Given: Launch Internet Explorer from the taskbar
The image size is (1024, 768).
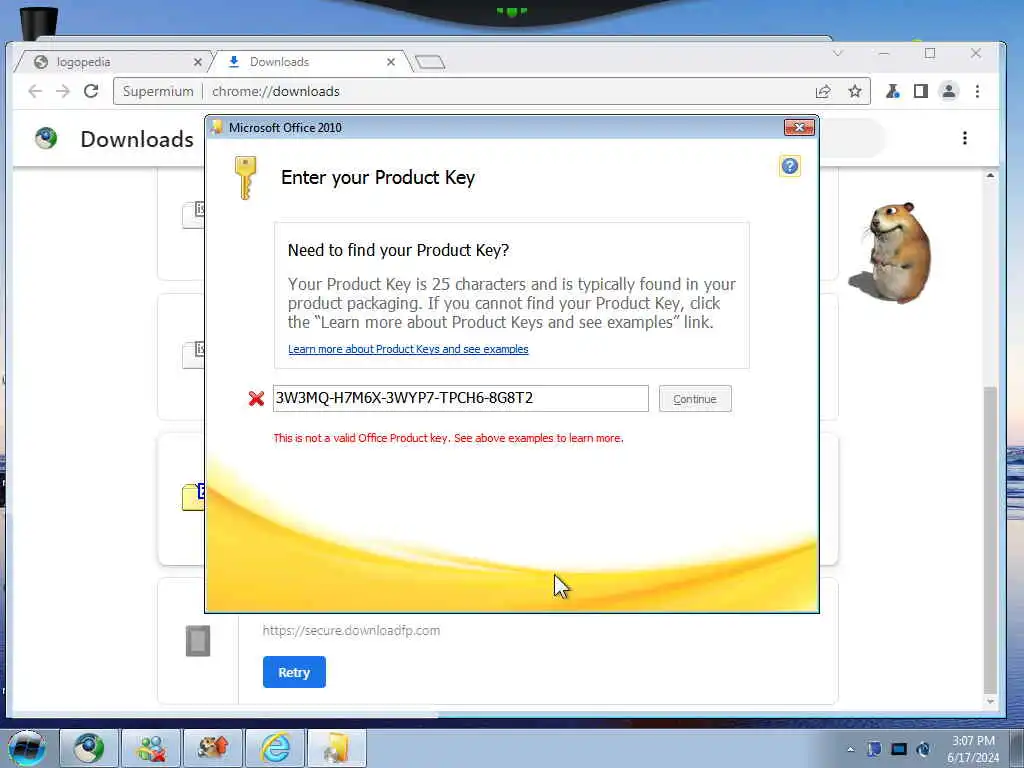Looking at the screenshot, I should 275,748.
